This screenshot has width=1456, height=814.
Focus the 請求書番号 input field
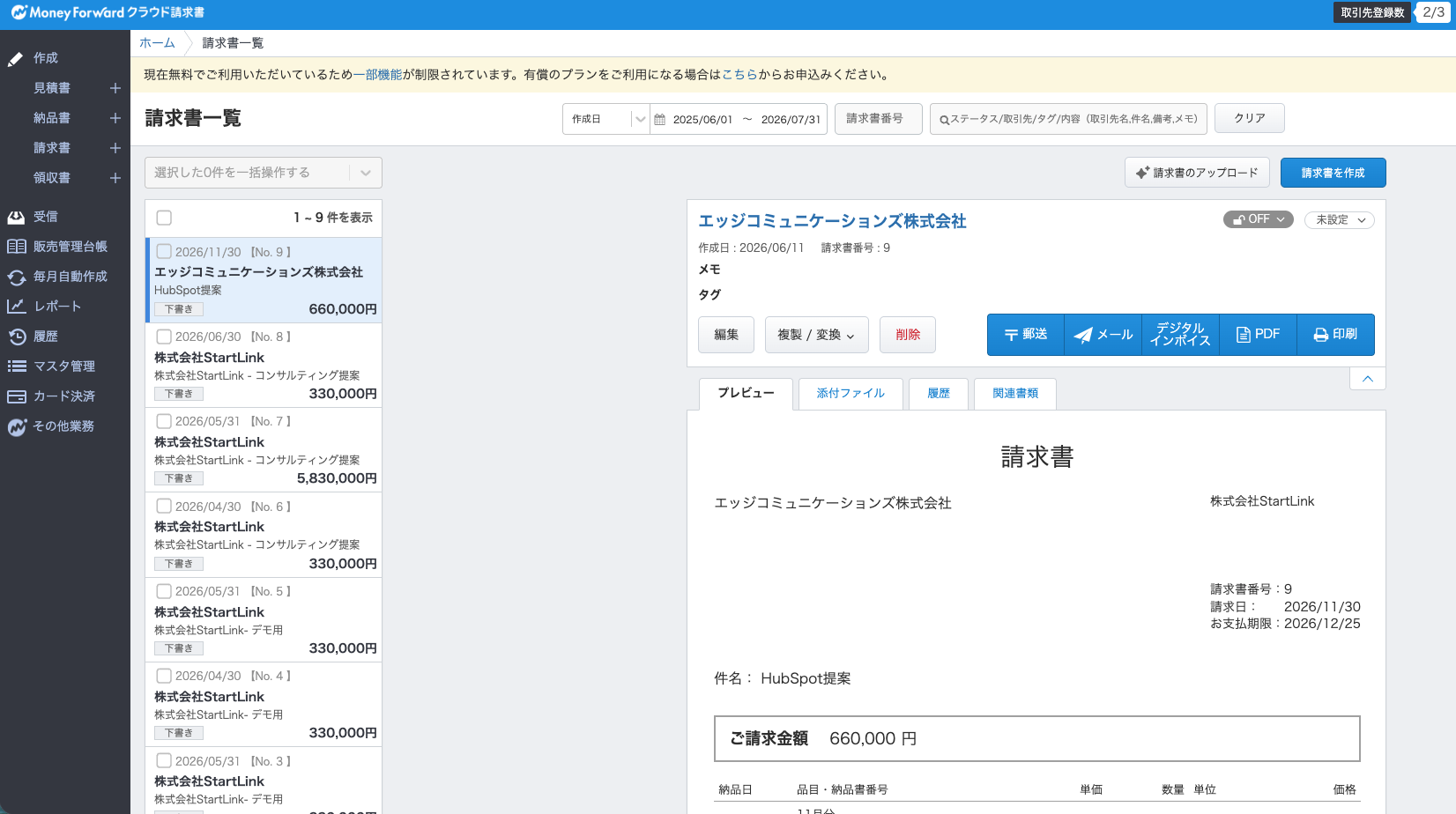click(x=879, y=119)
